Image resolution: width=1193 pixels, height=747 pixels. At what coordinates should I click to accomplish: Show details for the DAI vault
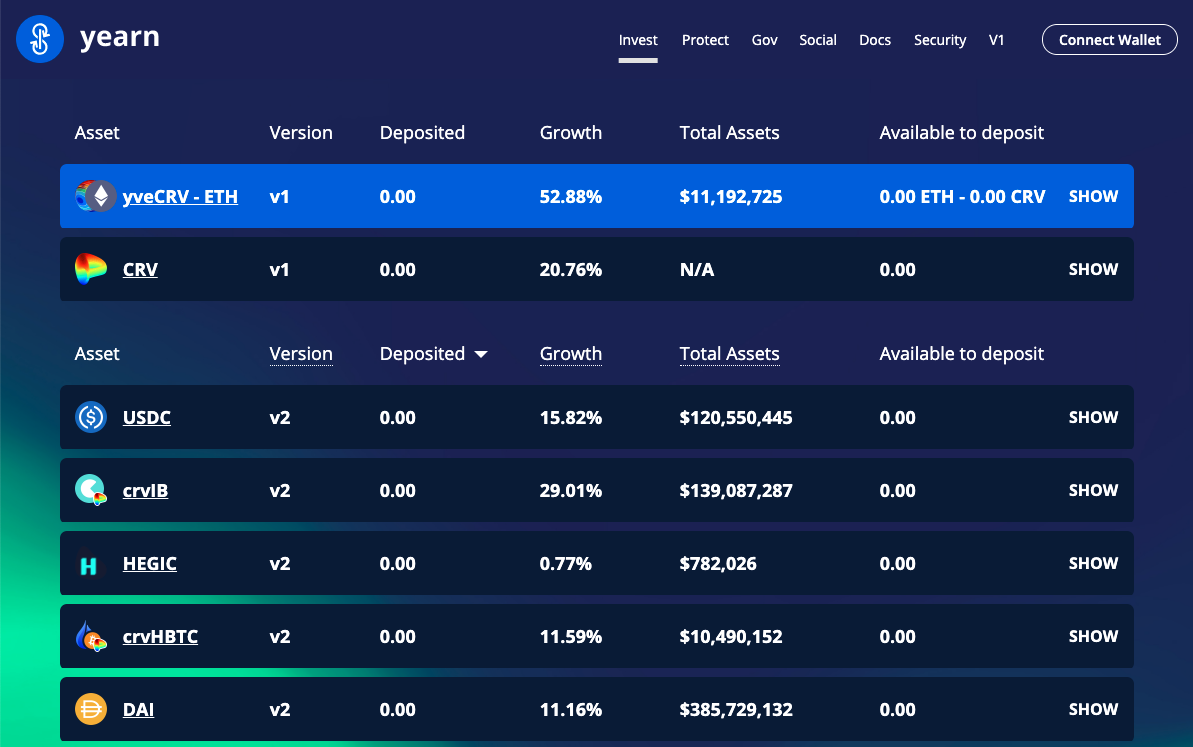click(1093, 709)
